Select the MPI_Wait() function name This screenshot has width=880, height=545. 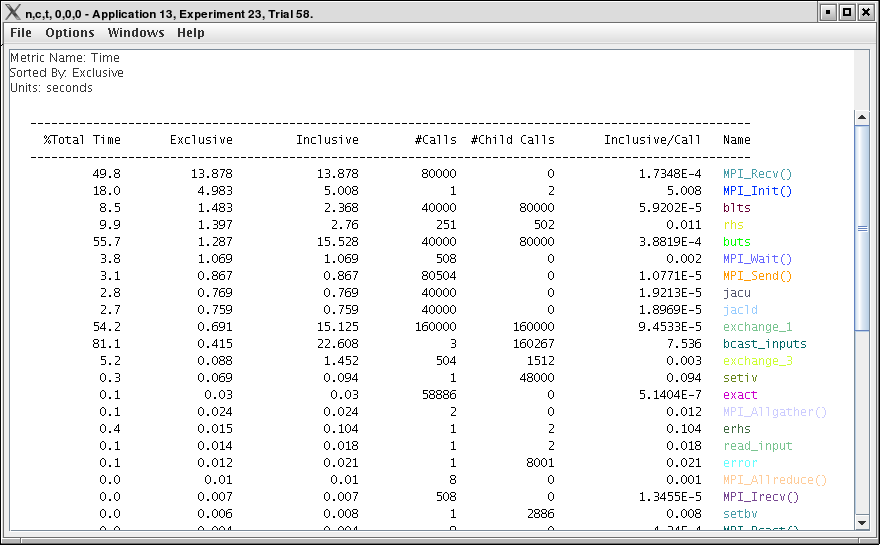tap(757, 259)
